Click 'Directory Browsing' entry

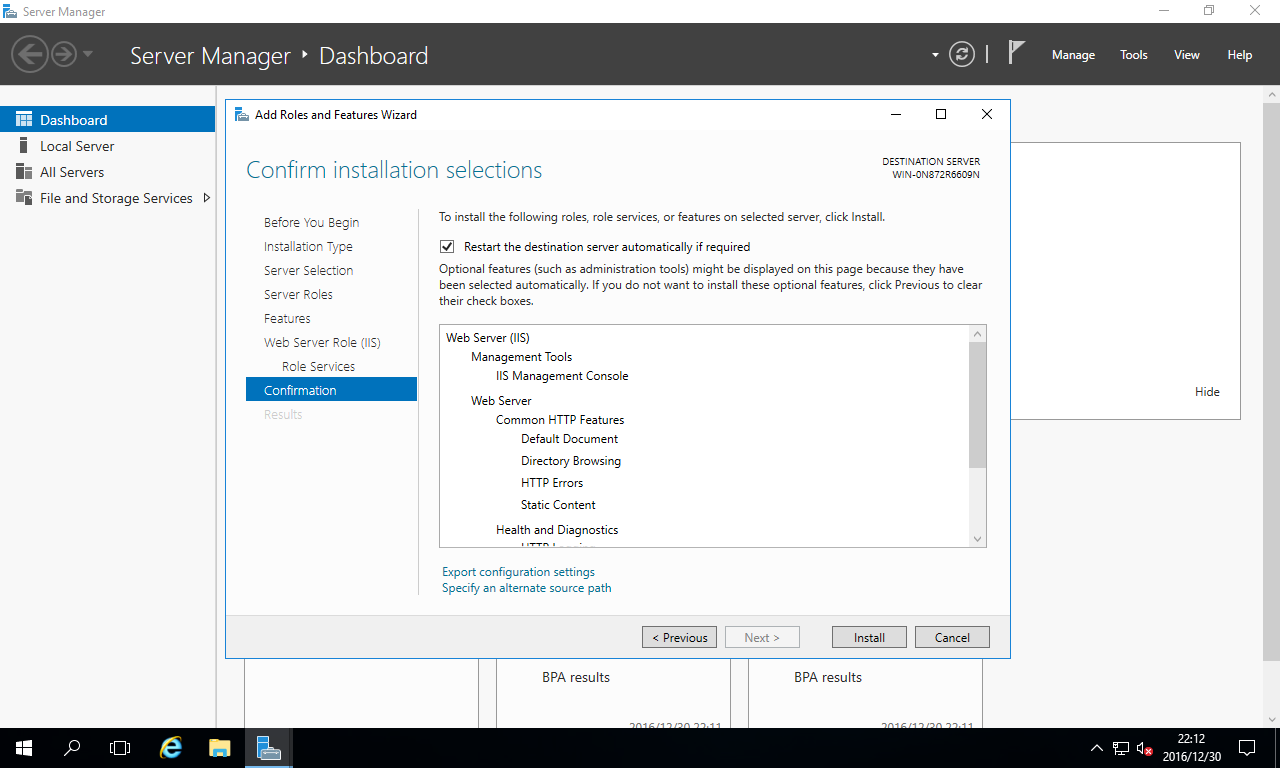click(x=571, y=461)
